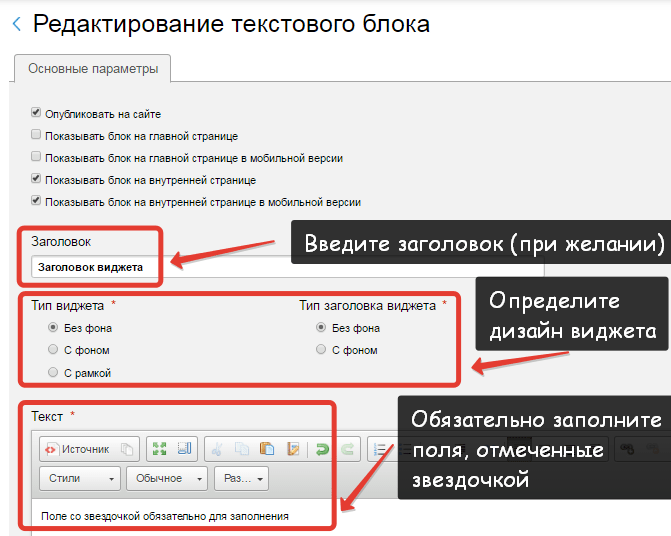Open the 'Раз...' font size dropdown
The image size is (671, 536).
tap(244, 479)
